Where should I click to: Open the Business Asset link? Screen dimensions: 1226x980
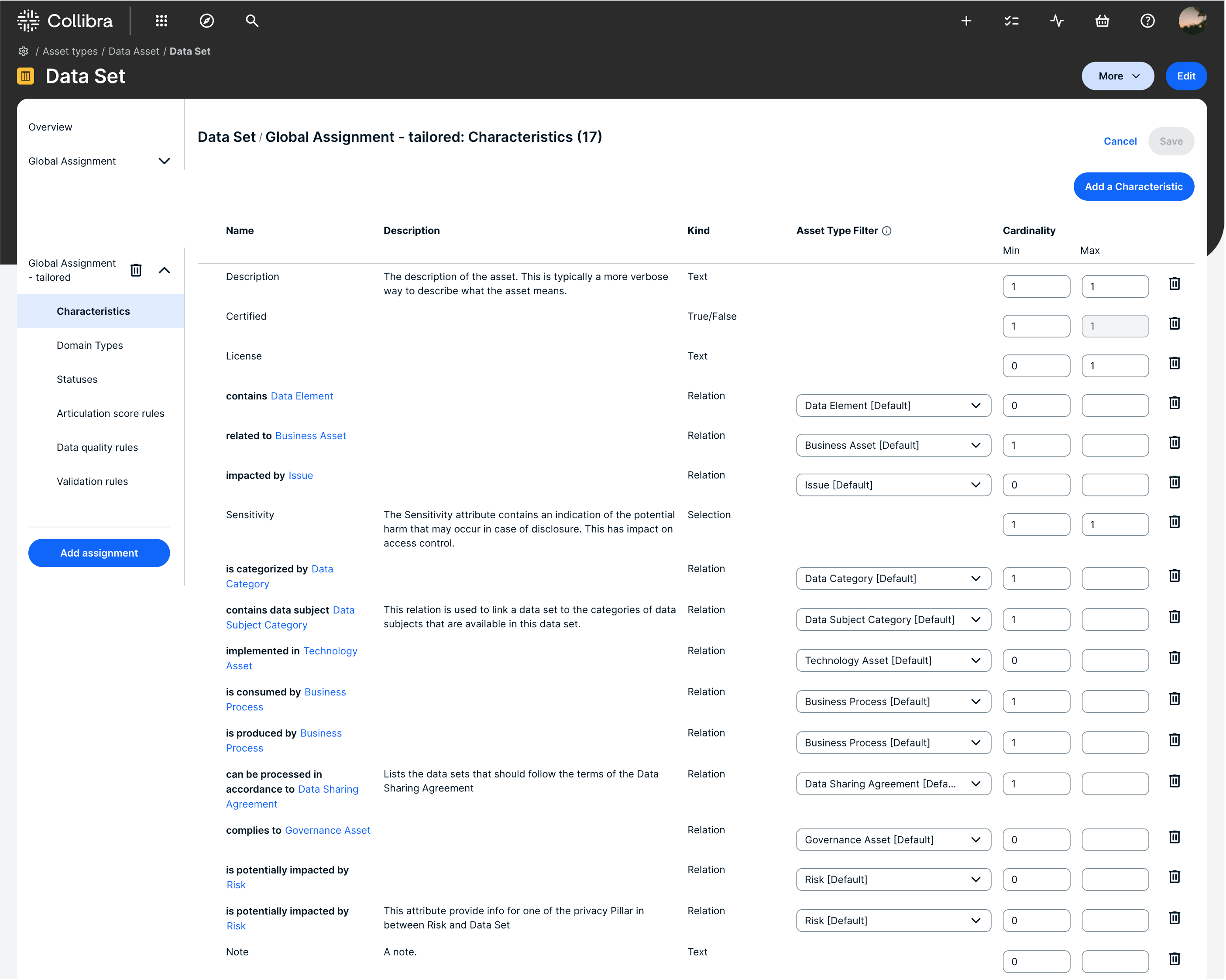tap(310, 436)
